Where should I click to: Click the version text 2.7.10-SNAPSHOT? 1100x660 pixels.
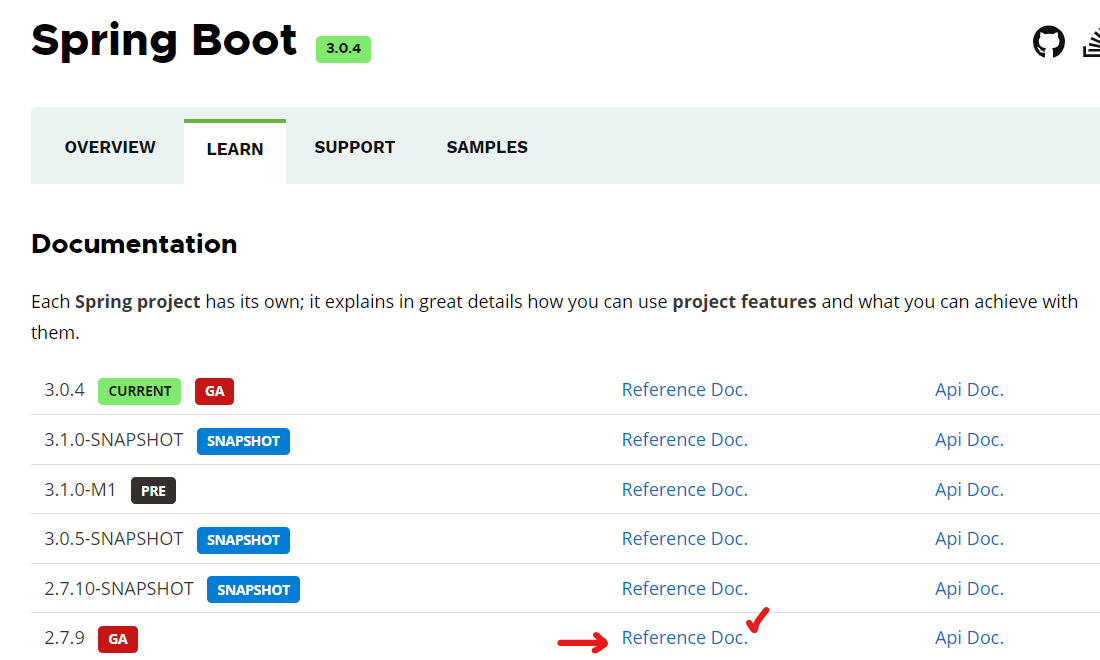pyautogui.click(x=119, y=588)
